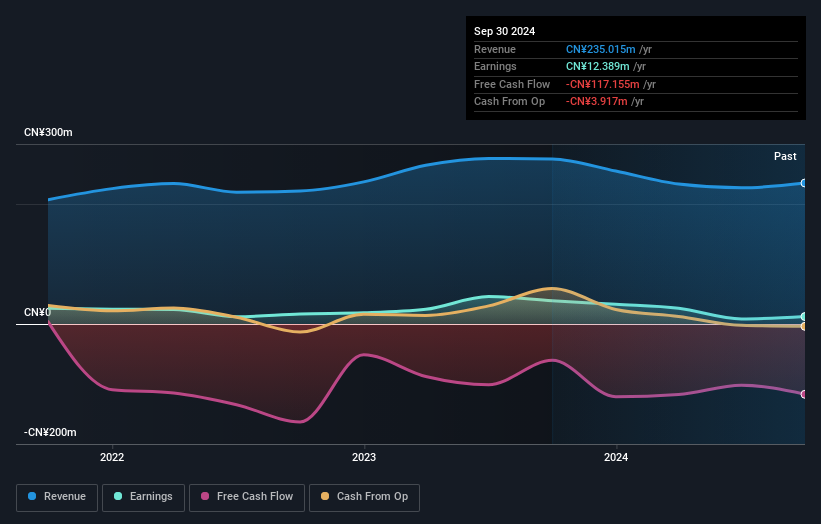Screen dimensions: 821x524
Task: Select the 2022 x-axis label
Action: (112, 457)
